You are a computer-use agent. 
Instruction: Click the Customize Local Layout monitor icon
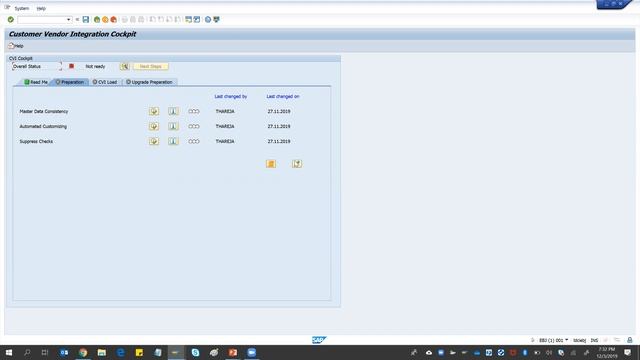coord(216,20)
